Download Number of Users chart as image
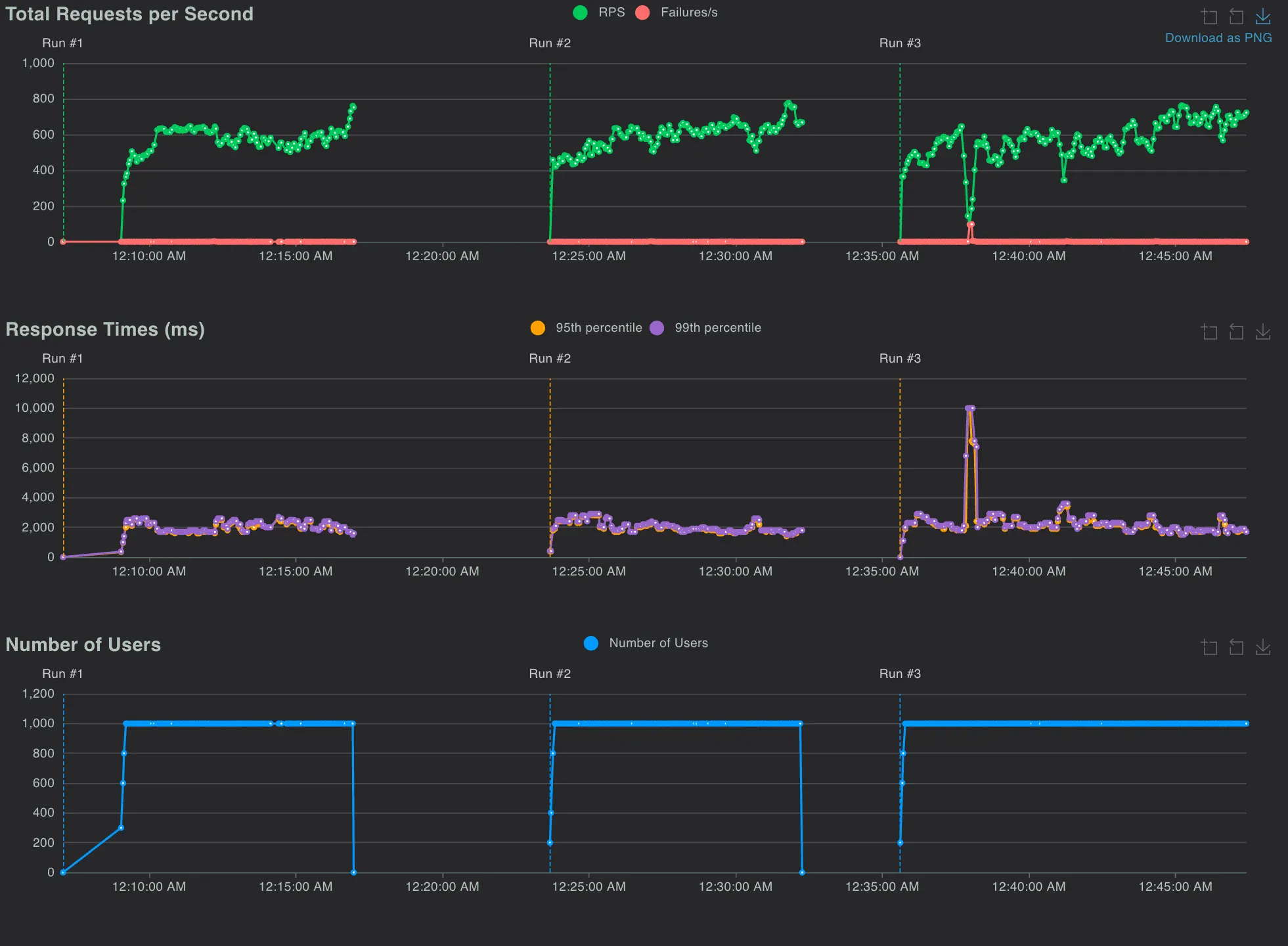 1263,647
